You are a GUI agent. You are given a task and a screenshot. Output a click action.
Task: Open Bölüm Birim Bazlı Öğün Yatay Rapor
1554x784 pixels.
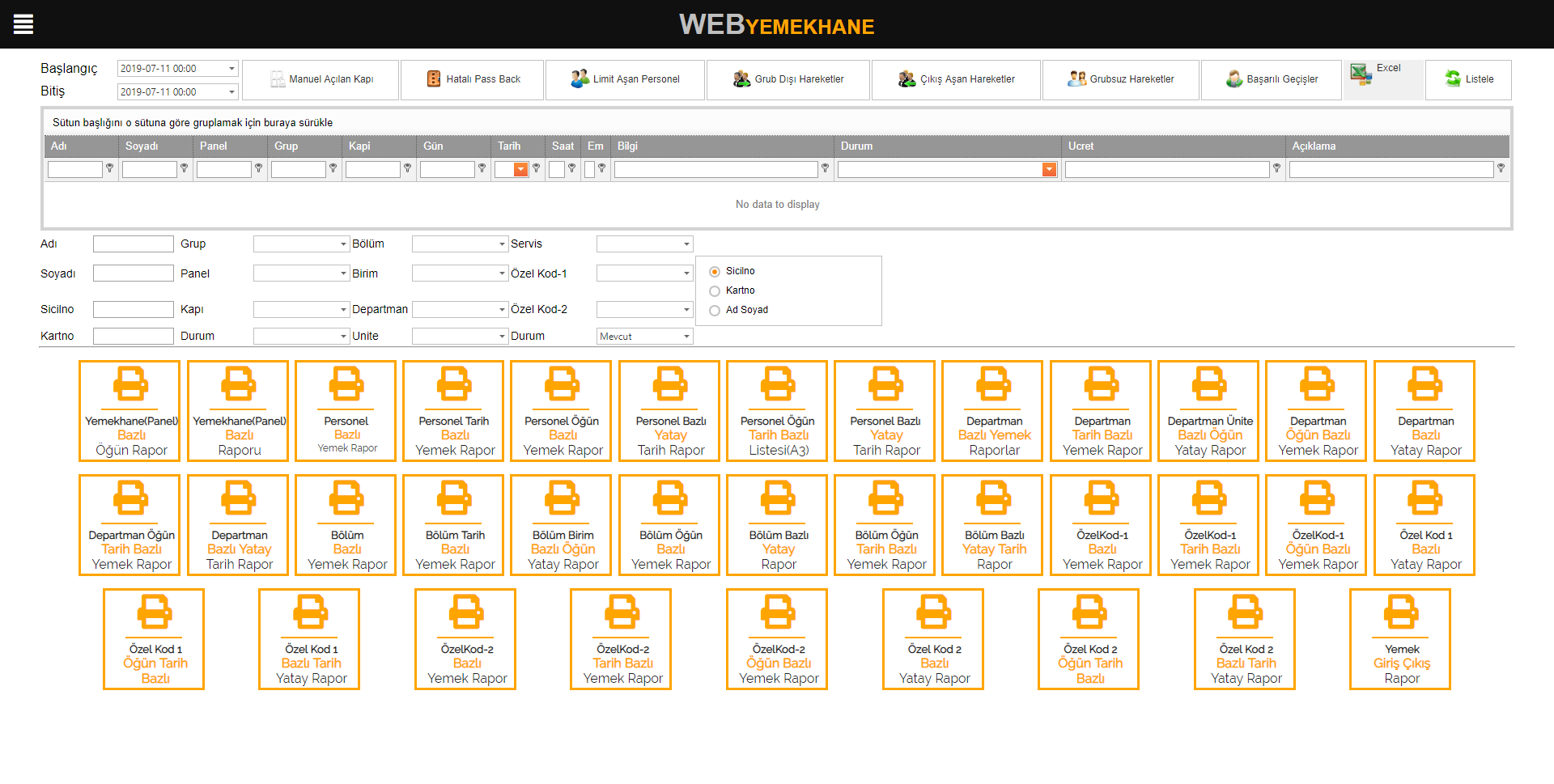tap(562, 525)
